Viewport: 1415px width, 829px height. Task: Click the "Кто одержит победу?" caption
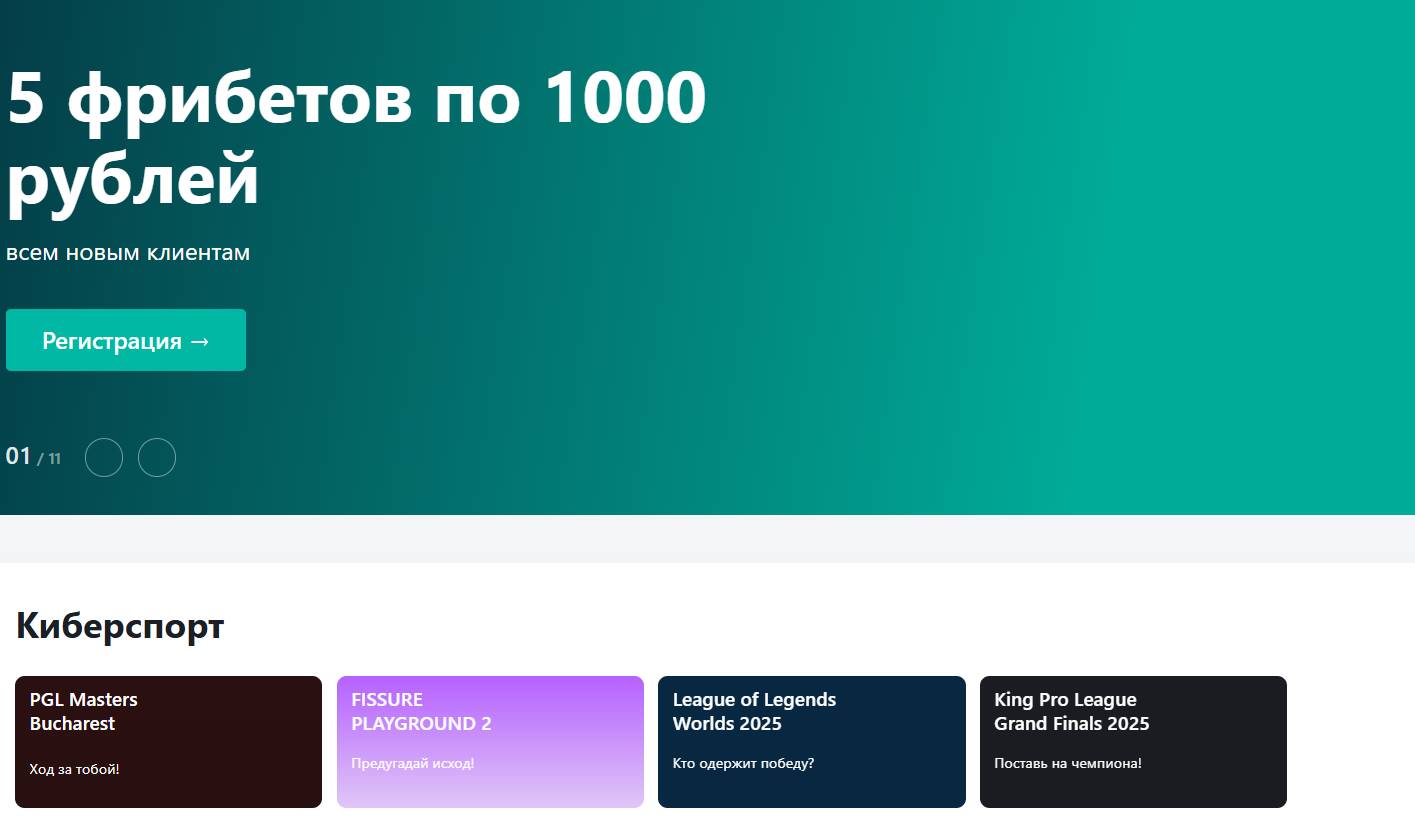pyautogui.click(x=743, y=763)
